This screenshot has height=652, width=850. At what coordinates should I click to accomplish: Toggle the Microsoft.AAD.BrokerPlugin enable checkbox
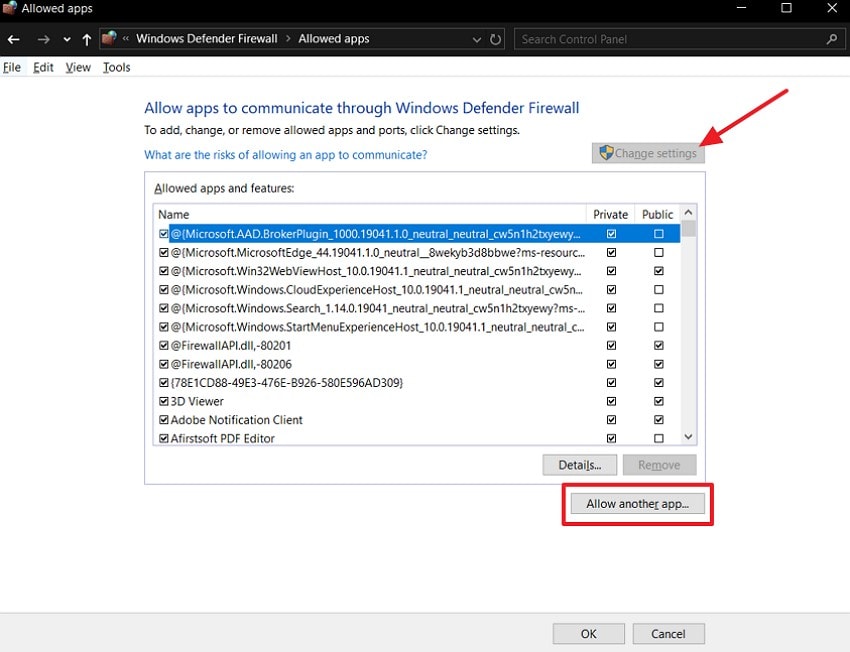point(164,234)
